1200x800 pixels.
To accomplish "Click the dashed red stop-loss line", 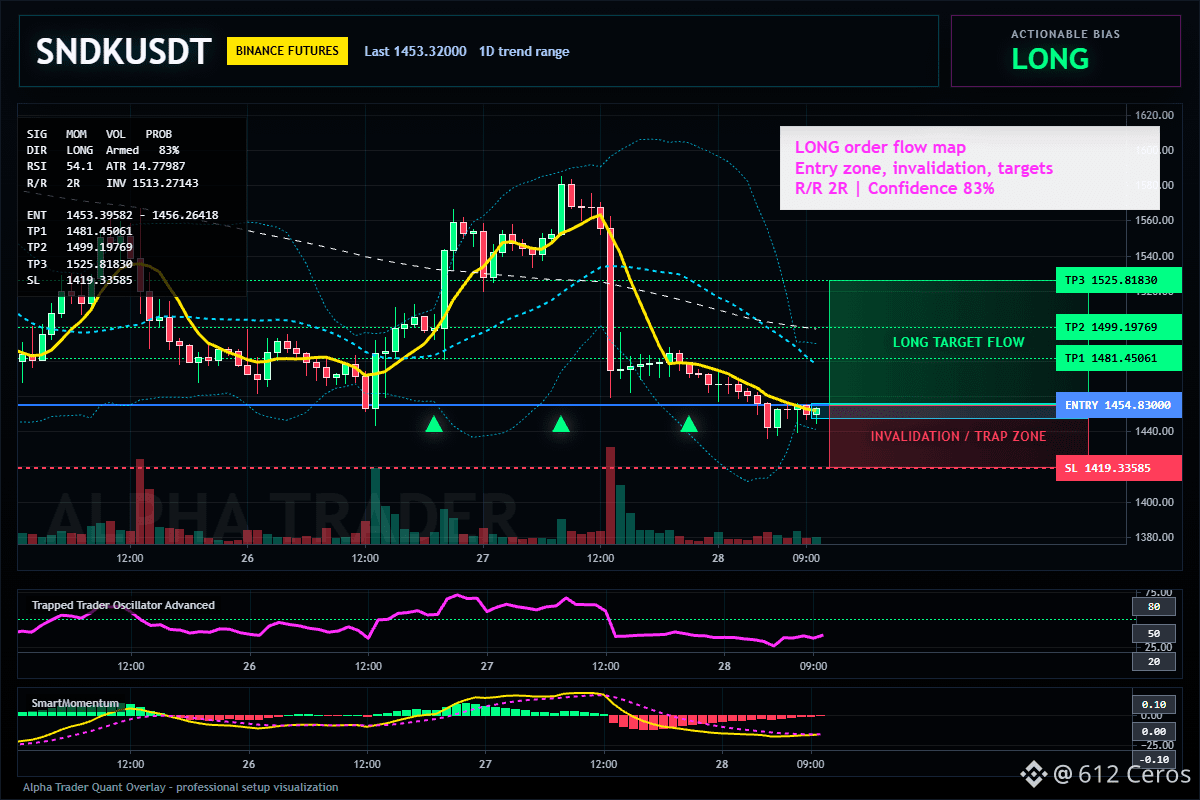I will 536,468.
